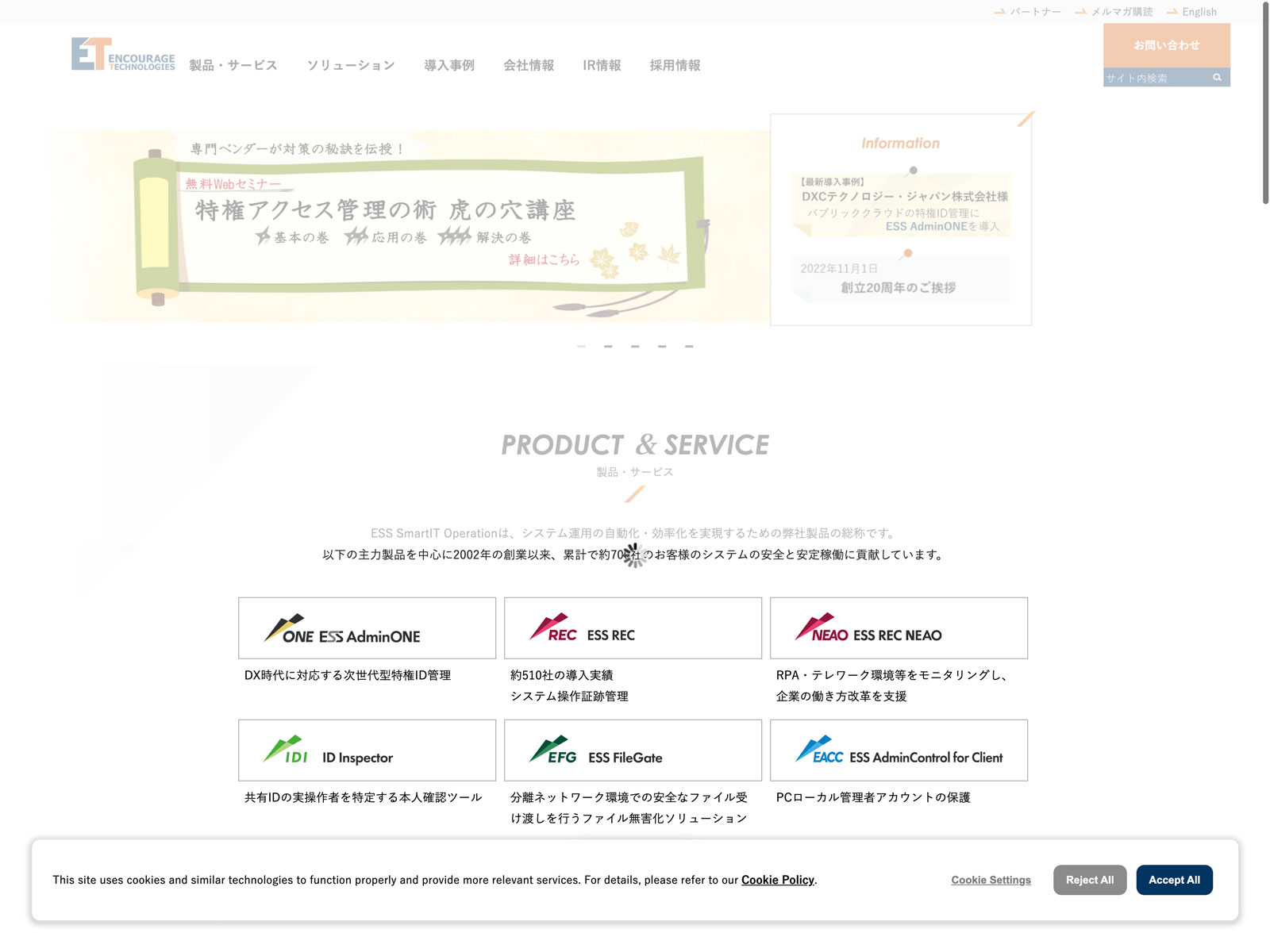Open ESS AdminControl for Client logo
The image size is (1270, 952).
point(899,750)
